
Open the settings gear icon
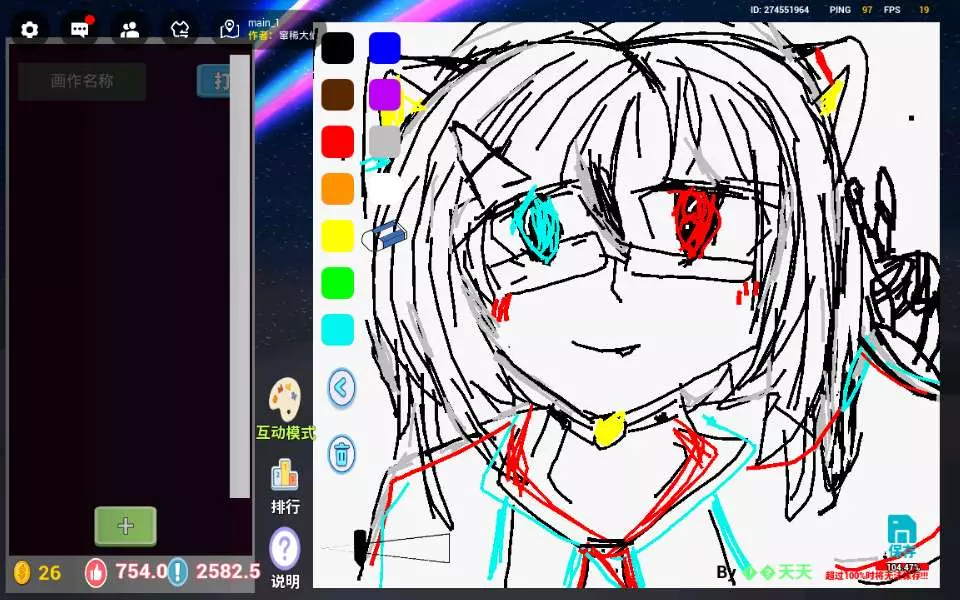(29, 29)
